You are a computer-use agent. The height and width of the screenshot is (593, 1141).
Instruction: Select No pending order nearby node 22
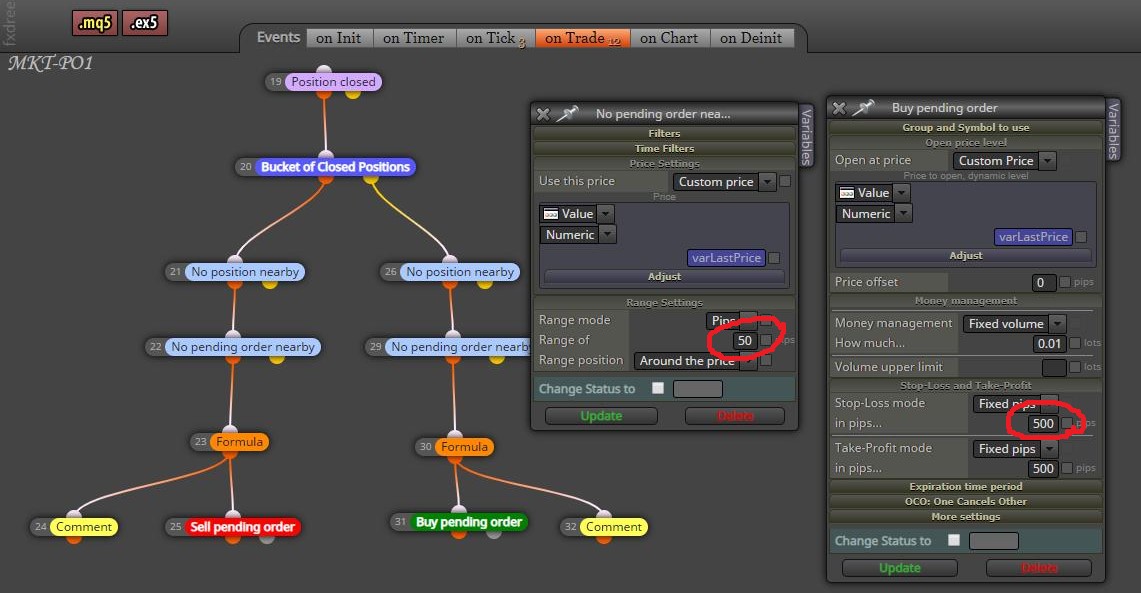coord(243,347)
